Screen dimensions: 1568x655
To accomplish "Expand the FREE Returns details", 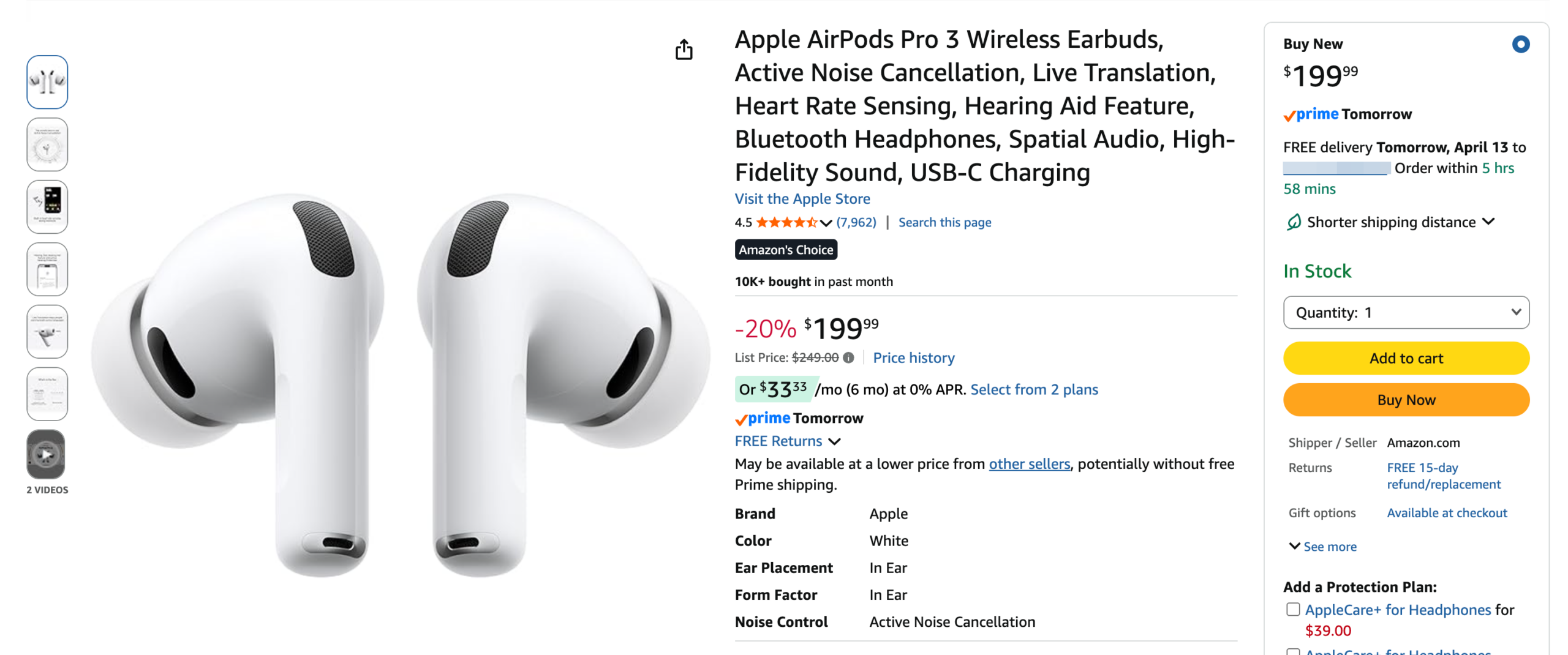I will pyautogui.click(x=787, y=441).
